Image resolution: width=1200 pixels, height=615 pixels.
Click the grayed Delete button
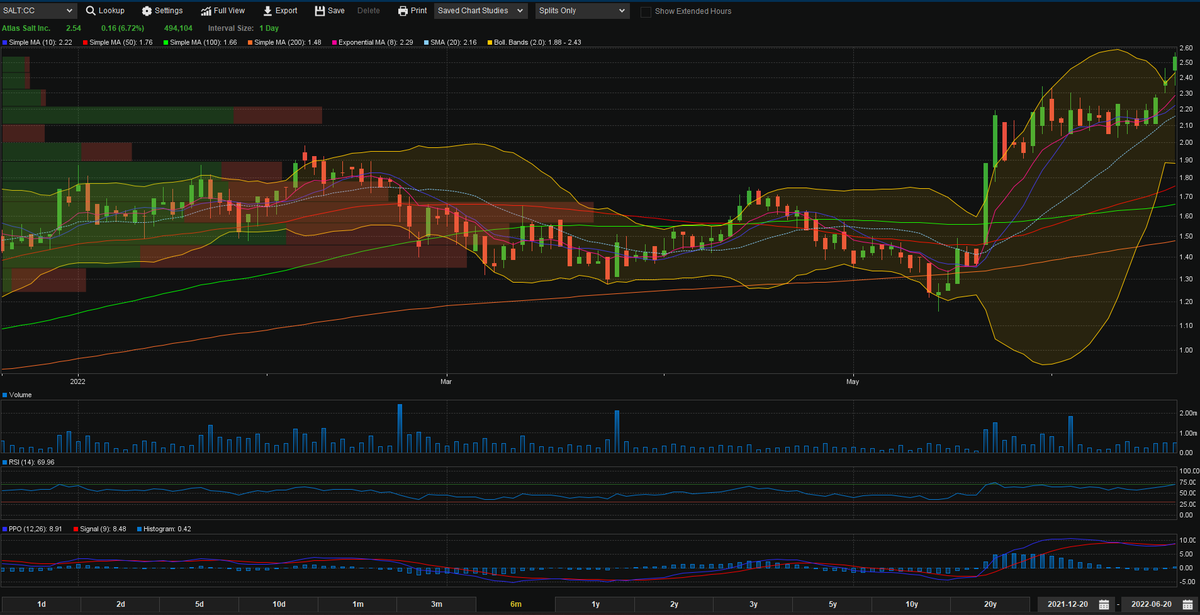pyautogui.click(x=368, y=11)
